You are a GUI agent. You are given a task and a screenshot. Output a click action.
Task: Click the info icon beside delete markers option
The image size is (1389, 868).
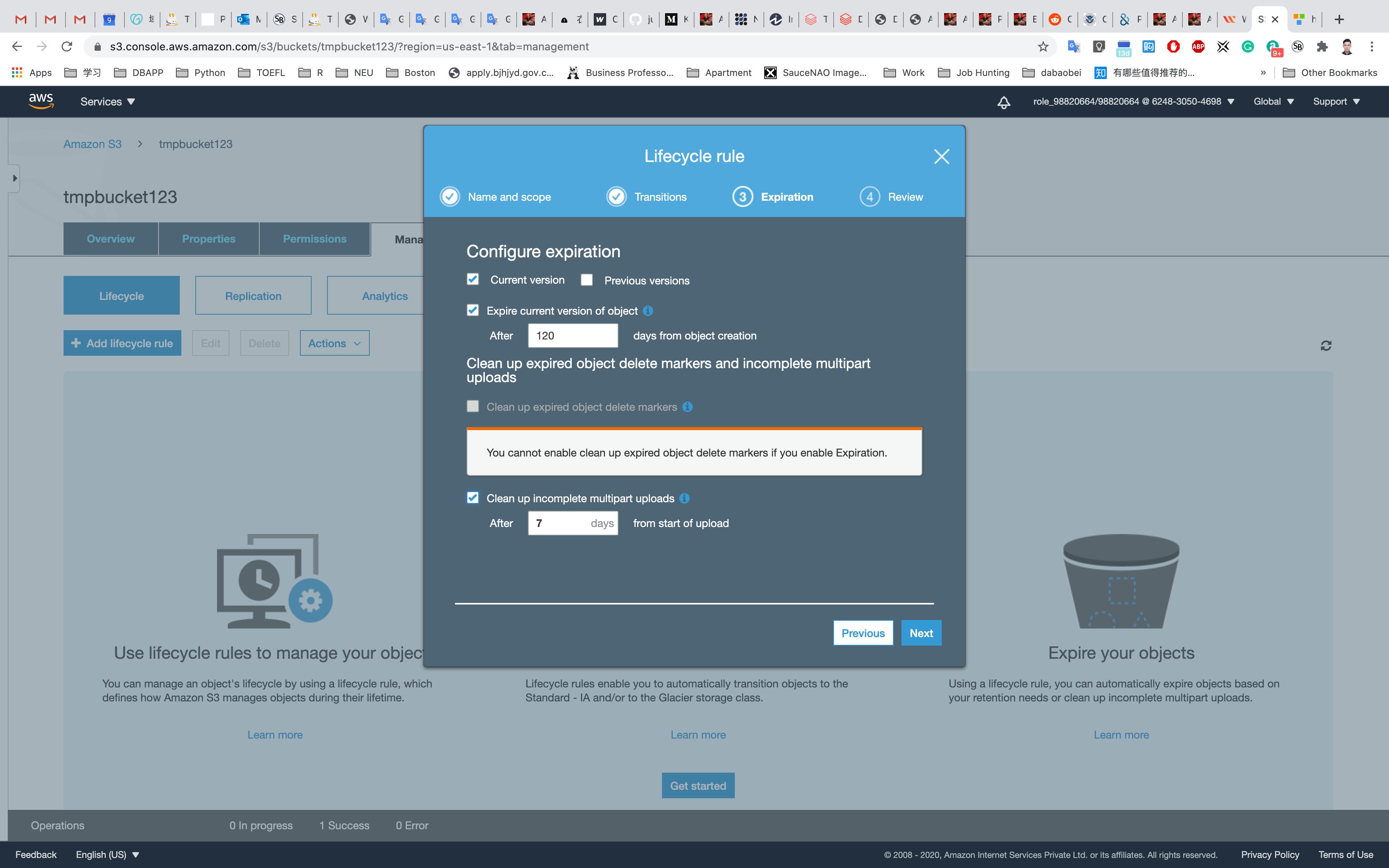point(687,407)
